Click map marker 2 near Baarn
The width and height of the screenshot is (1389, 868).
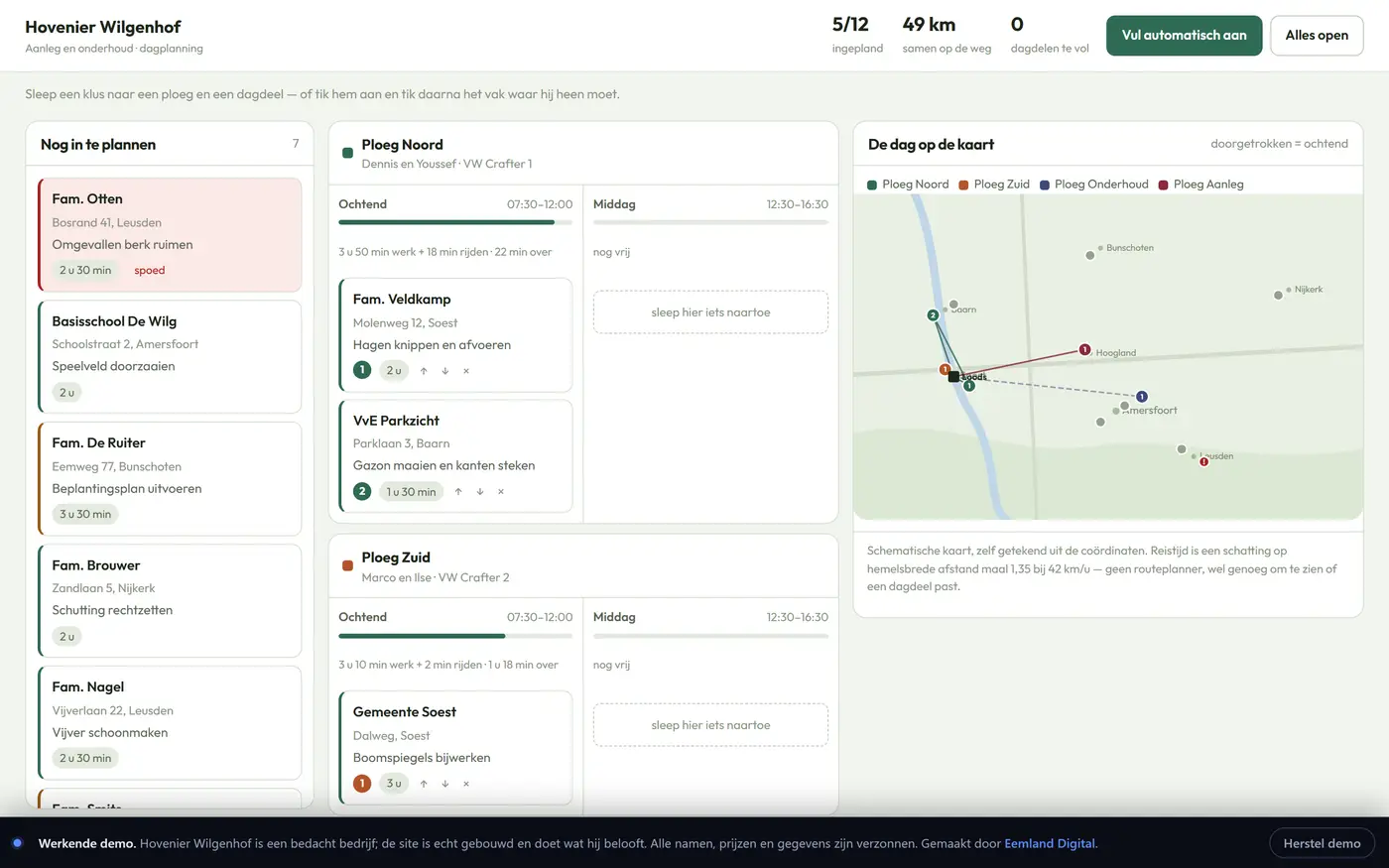pos(933,315)
